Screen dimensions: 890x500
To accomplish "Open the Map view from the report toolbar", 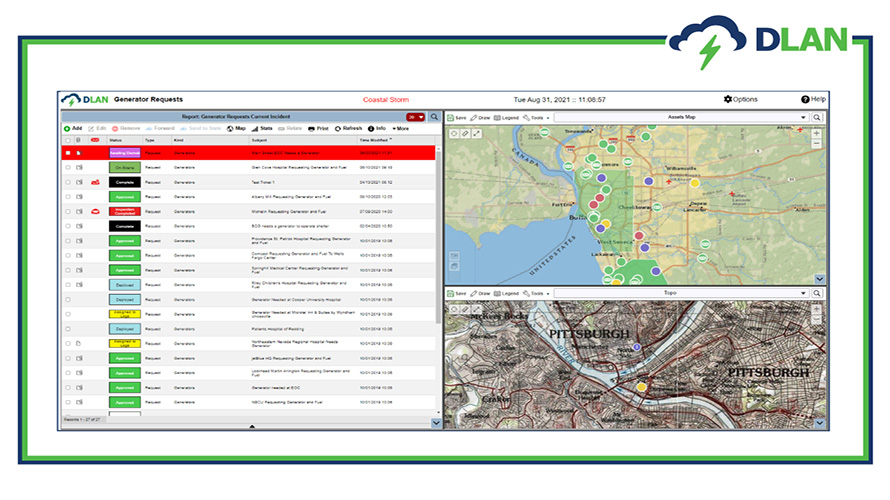I will [x=237, y=128].
